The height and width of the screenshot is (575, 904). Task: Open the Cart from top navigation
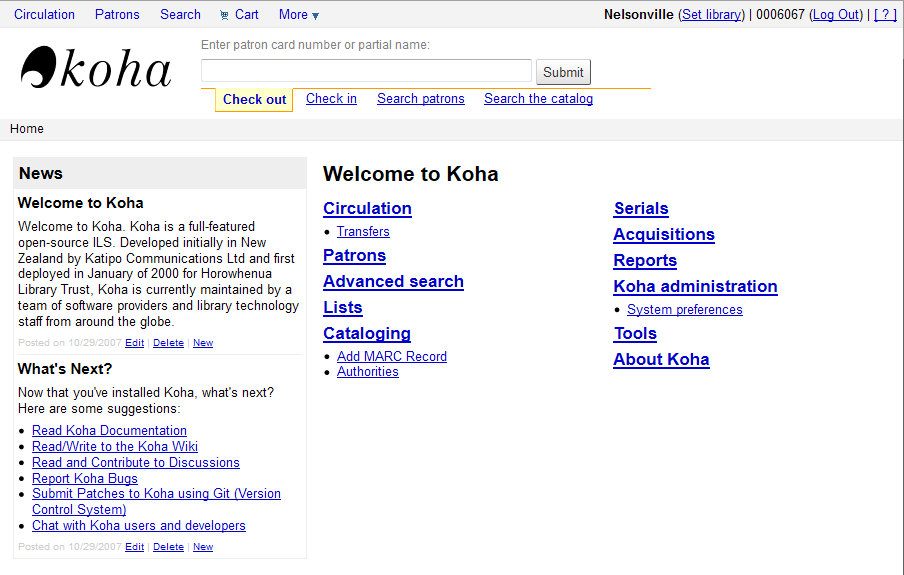pos(246,14)
